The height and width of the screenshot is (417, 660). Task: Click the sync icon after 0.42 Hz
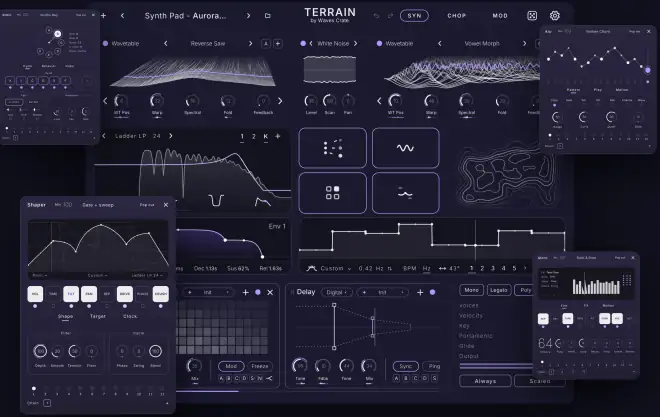pos(390,268)
